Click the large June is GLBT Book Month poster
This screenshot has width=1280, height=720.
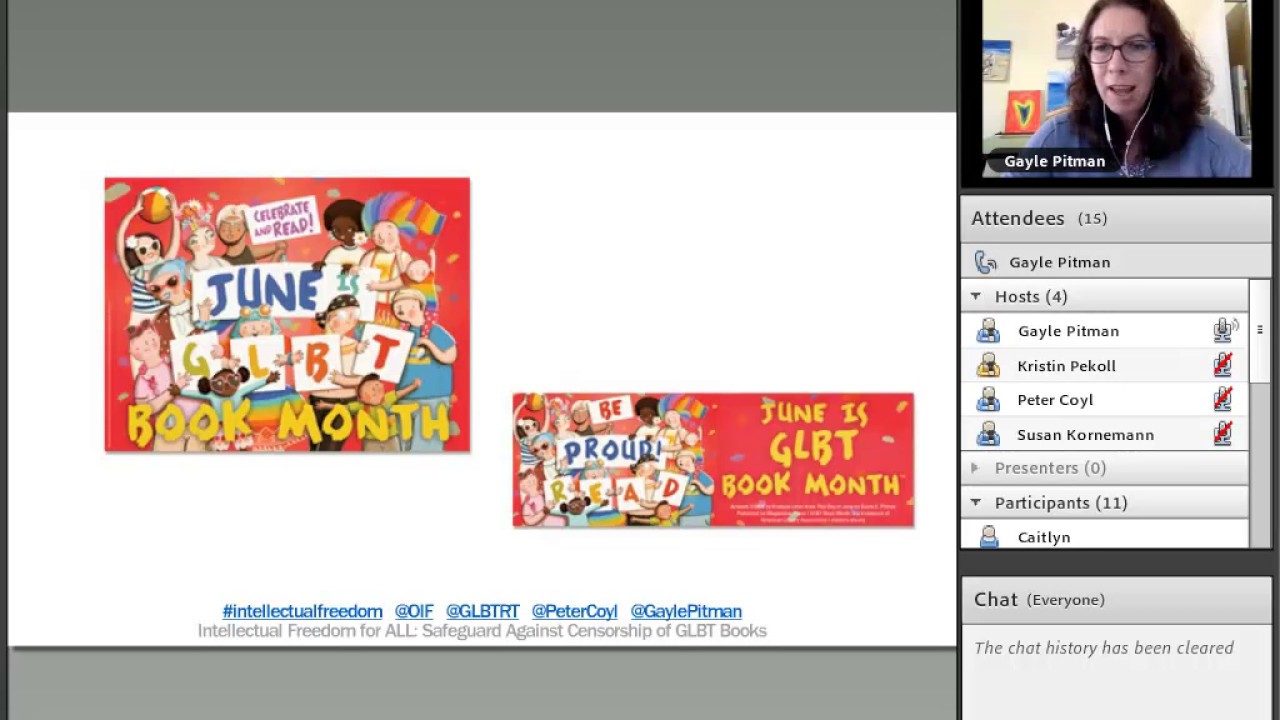tap(287, 315)
